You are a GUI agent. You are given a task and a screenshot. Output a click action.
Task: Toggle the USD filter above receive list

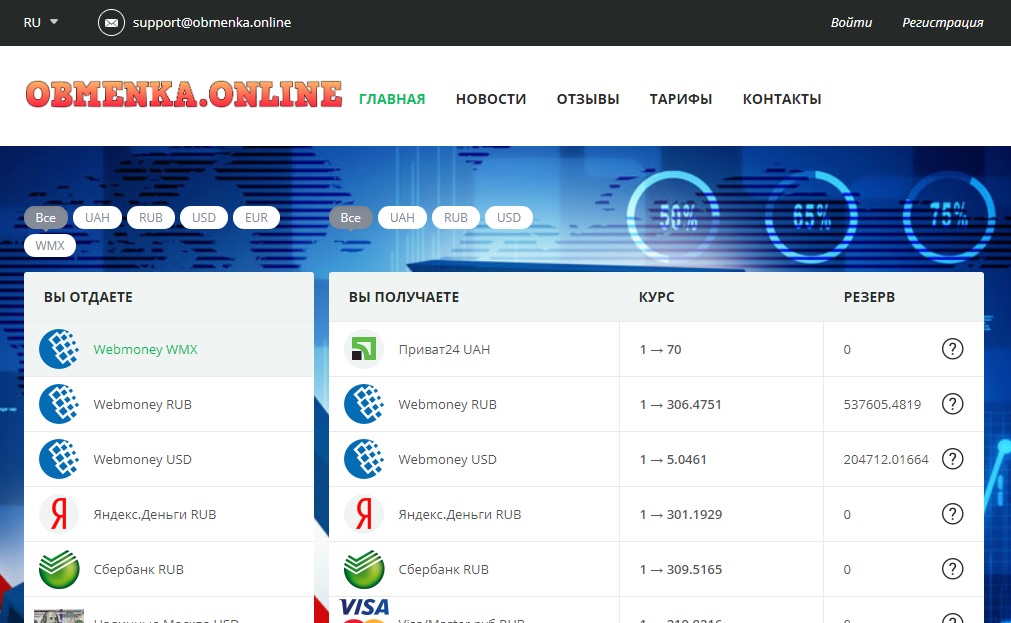(x=509, y=218)
